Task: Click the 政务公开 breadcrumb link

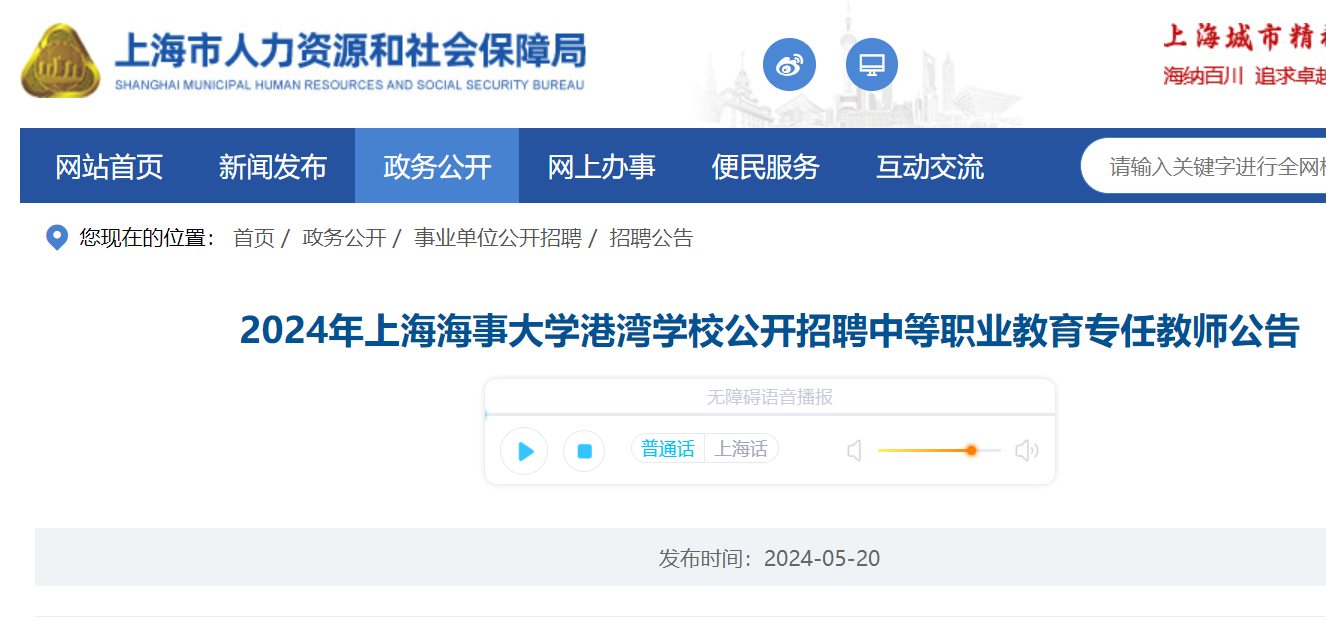Action: (x=344, y=238)
